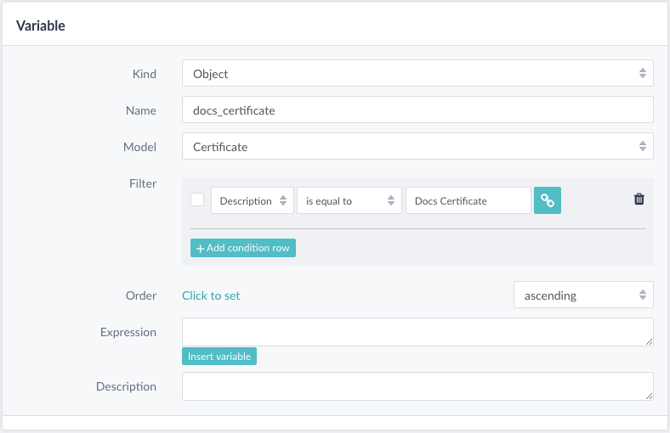Screen dimensions: 670x433
Task: Click the Order field label
Action: click(x=141, y=296)
